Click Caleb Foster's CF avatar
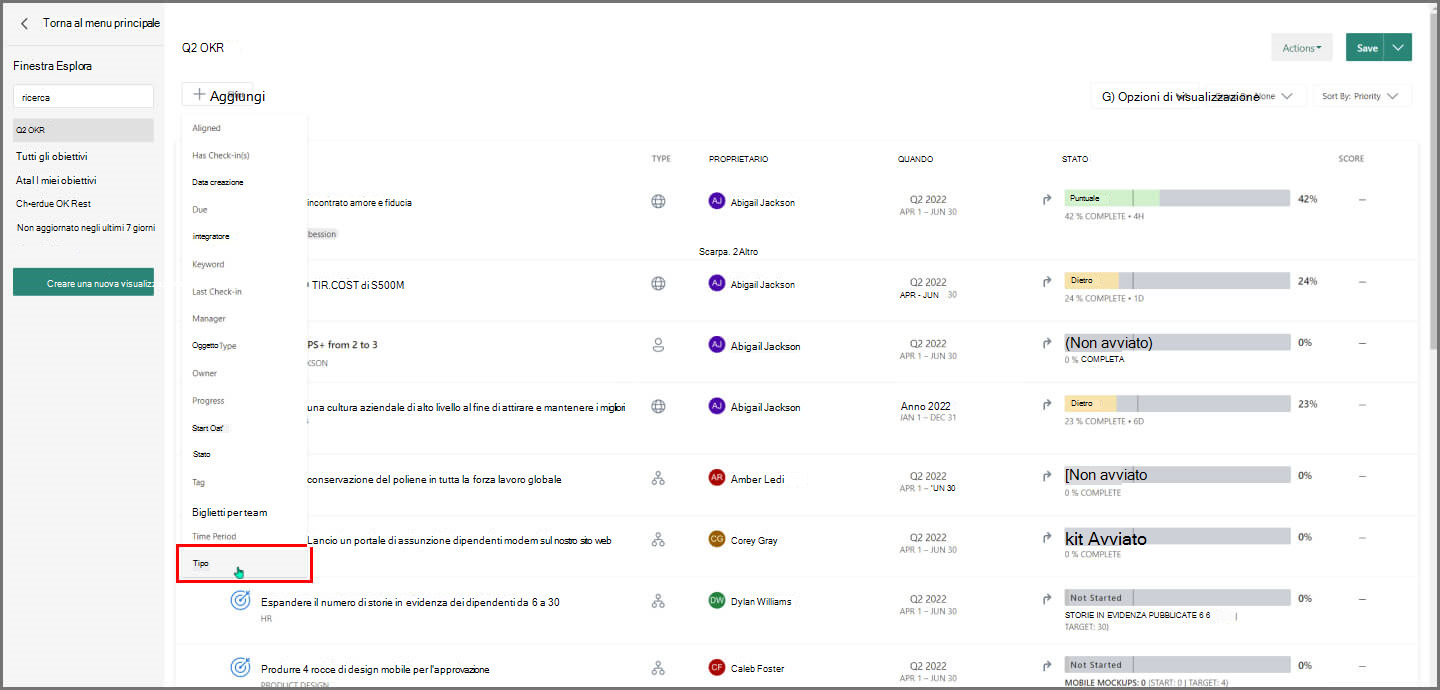 pyautogui.click(x=716, y=667)
